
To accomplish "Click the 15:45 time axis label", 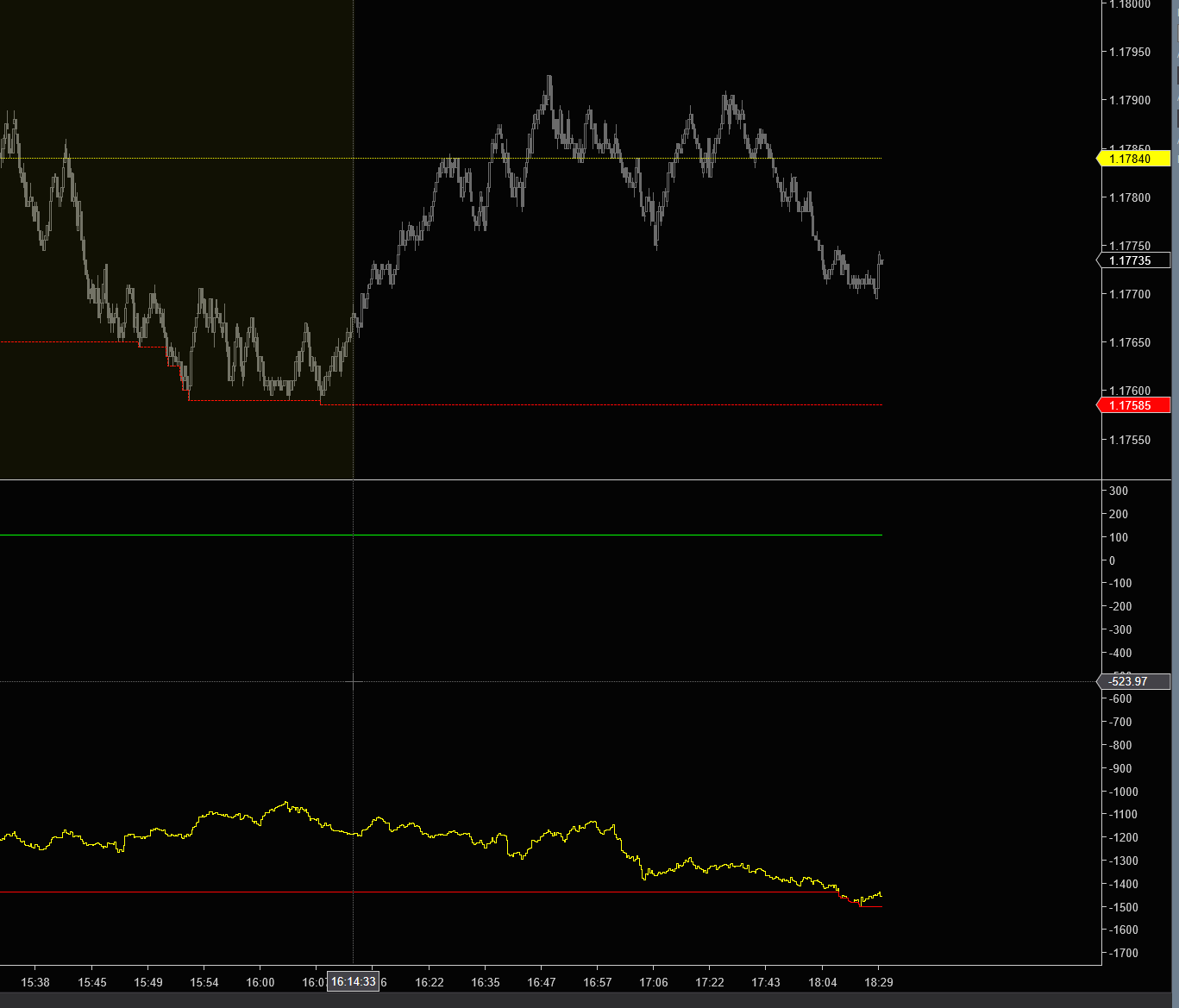I will click(x=91, y=982).
